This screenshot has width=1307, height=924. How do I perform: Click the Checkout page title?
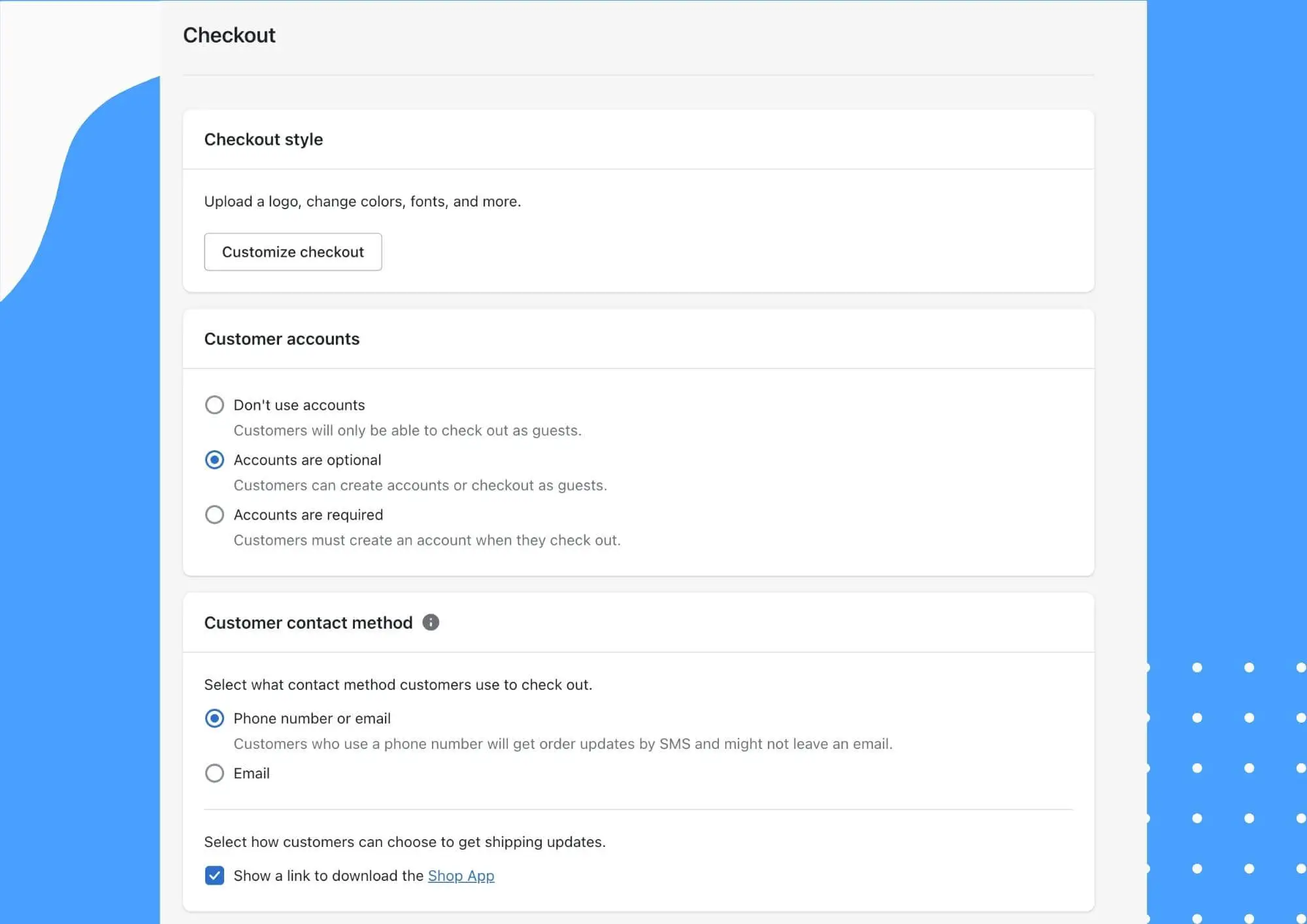(229, 35)
